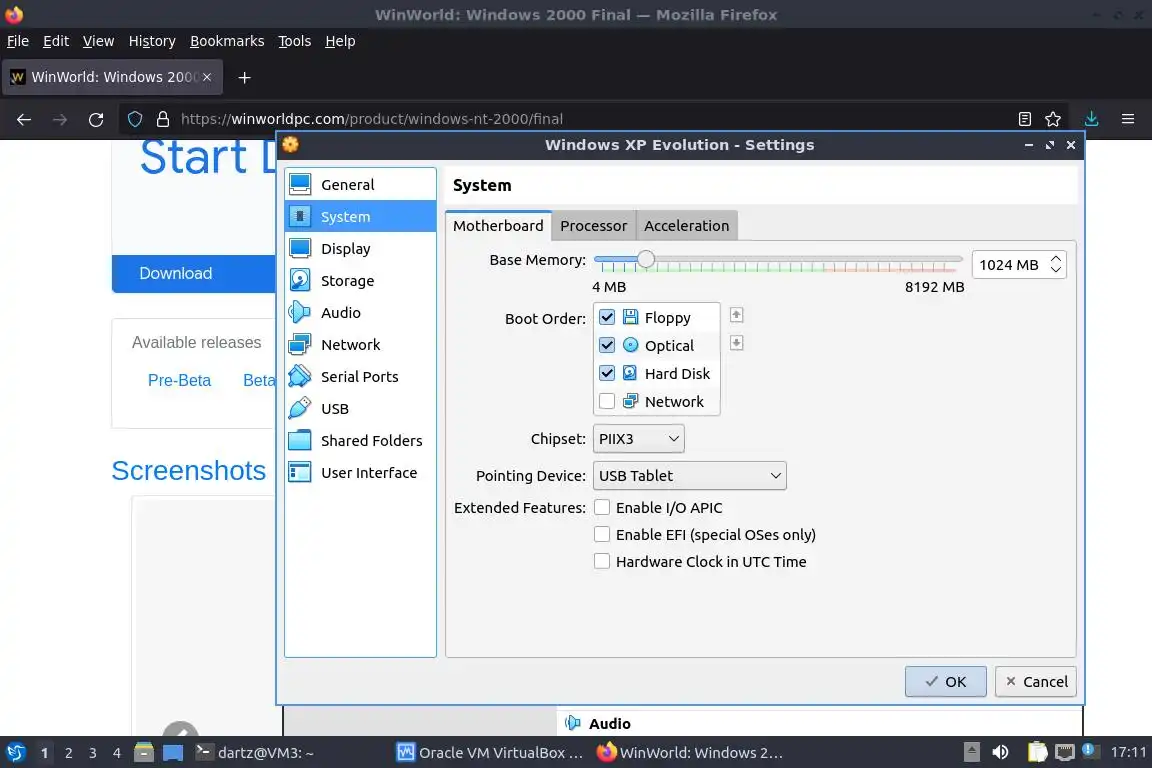Image resolution: width=1152 pixels, height=768 pixels.
Task: Uncheck Optical in boot order
Action: (x=607, y=345)
